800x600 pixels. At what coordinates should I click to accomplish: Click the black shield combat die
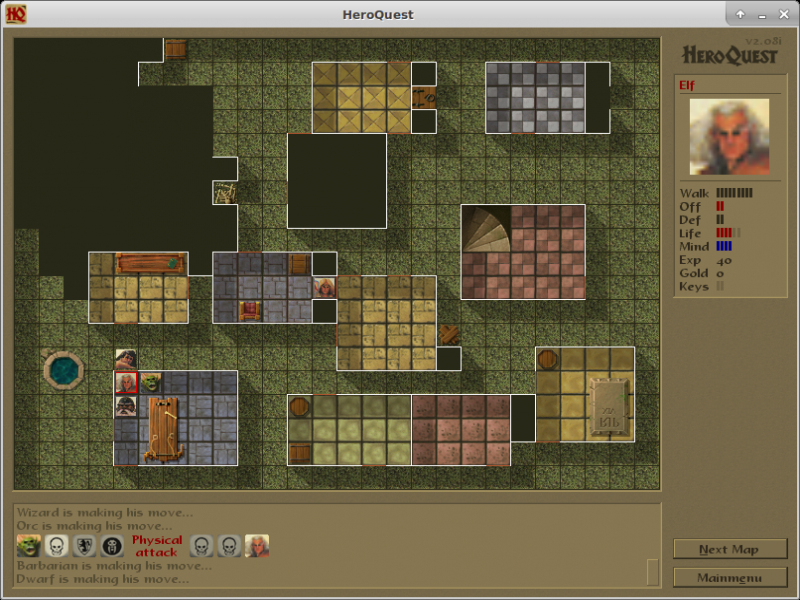(x=112, y=546)
